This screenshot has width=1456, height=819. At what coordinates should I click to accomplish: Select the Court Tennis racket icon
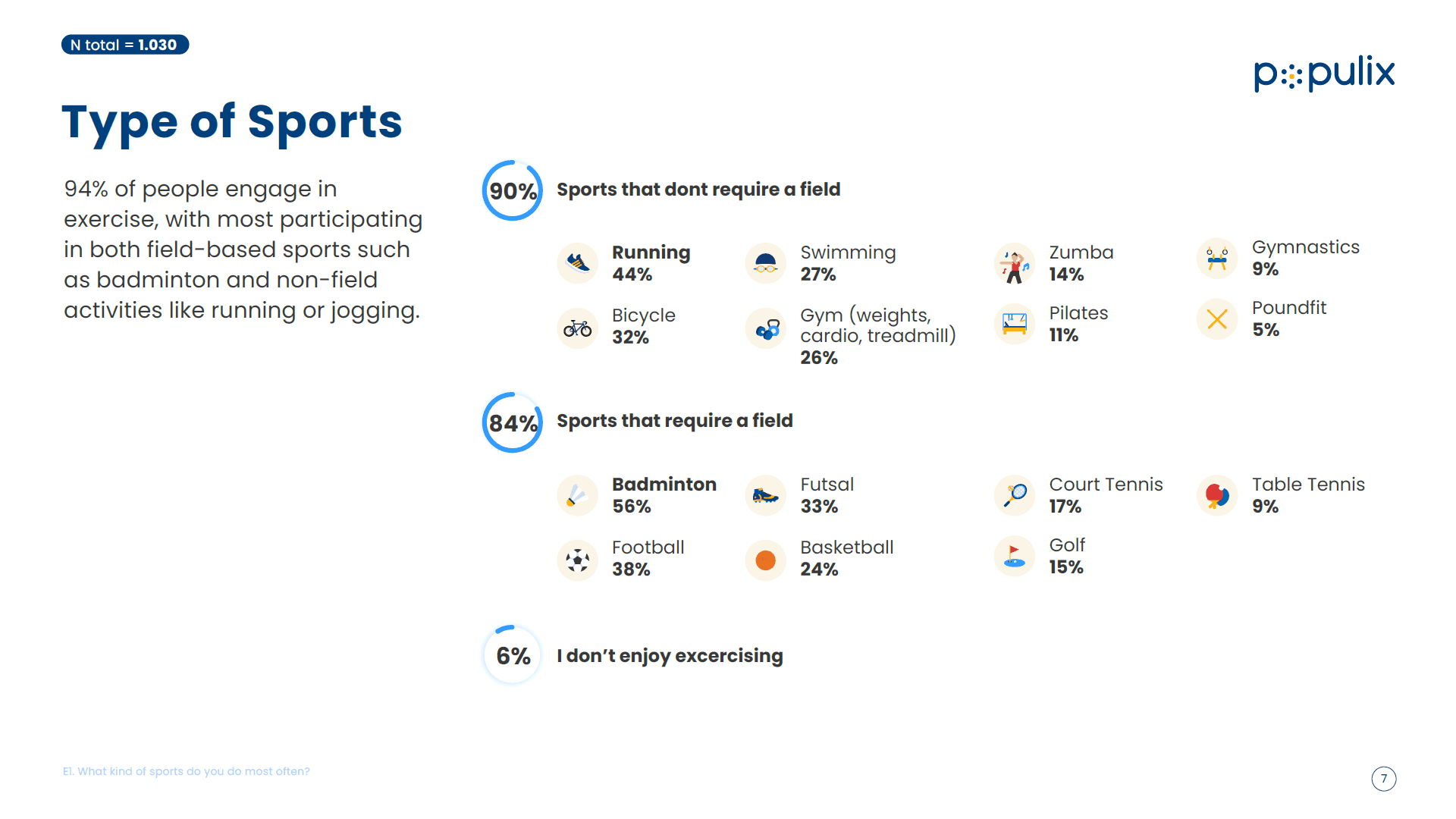pos(1015,495)
